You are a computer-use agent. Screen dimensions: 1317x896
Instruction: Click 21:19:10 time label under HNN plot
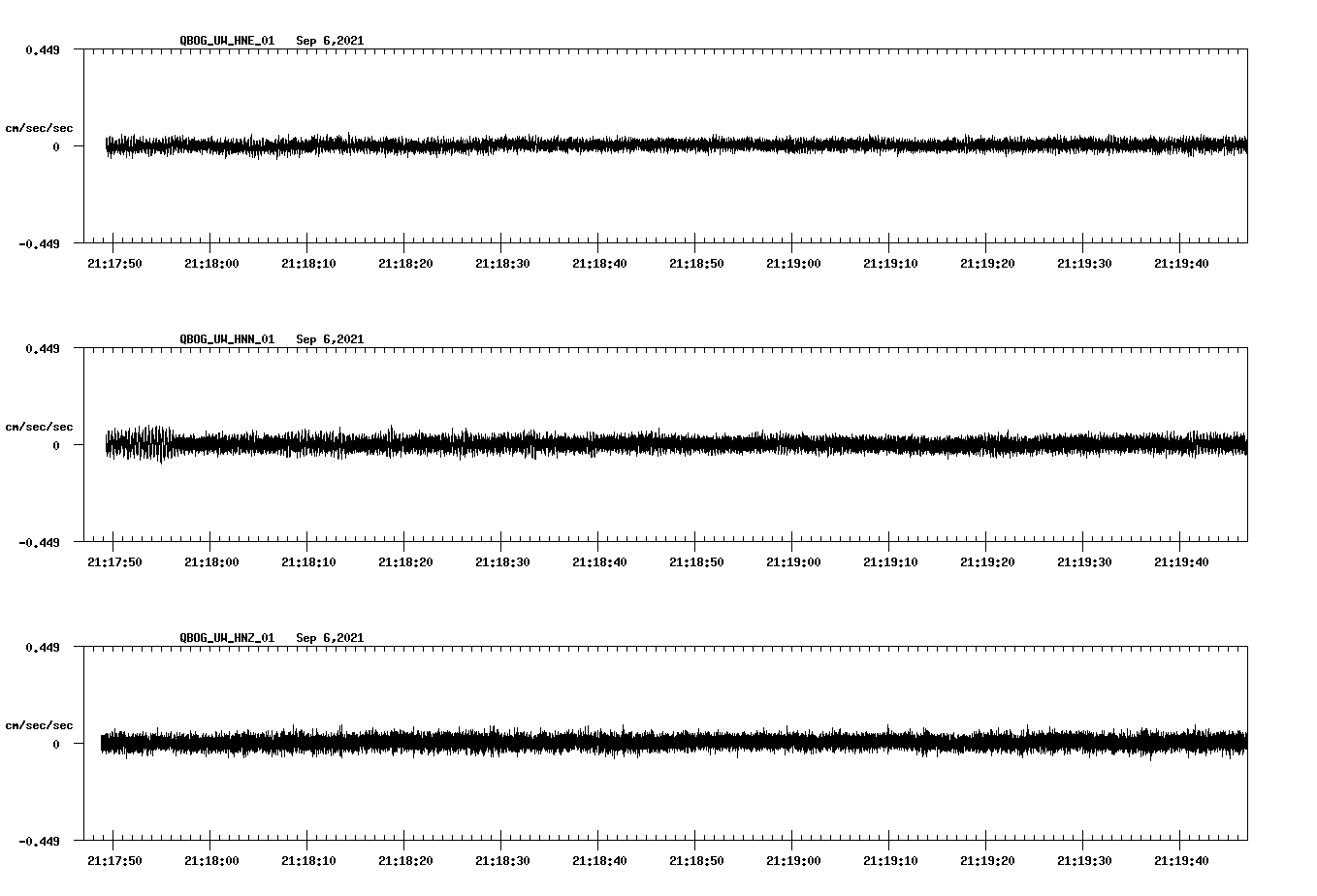click(890, 562)
